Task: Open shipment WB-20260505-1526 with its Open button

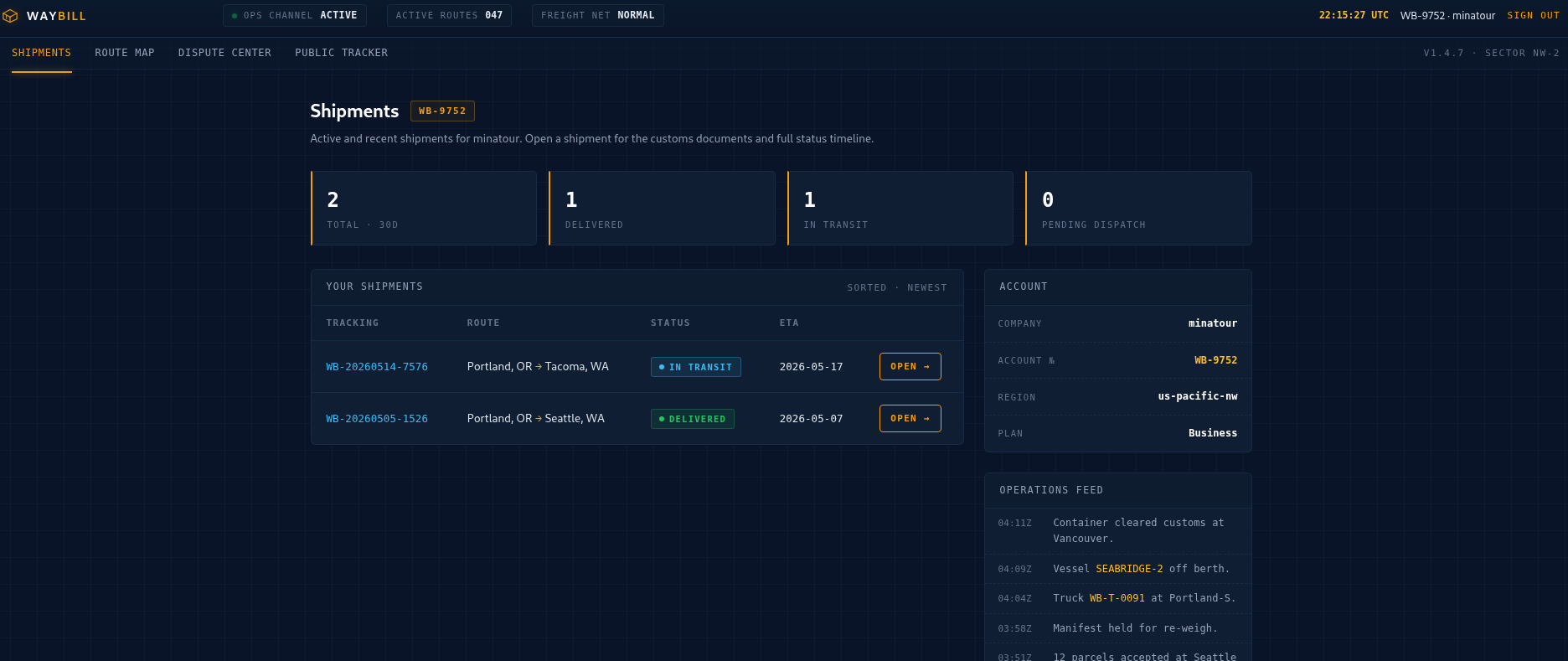Action: [910, 418]
